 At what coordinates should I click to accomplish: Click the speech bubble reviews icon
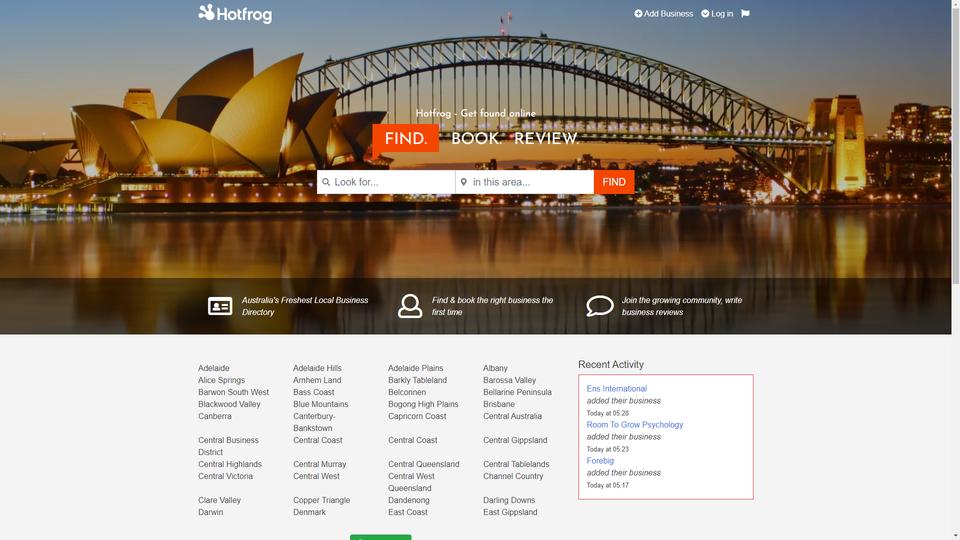[x=599, y=306]
